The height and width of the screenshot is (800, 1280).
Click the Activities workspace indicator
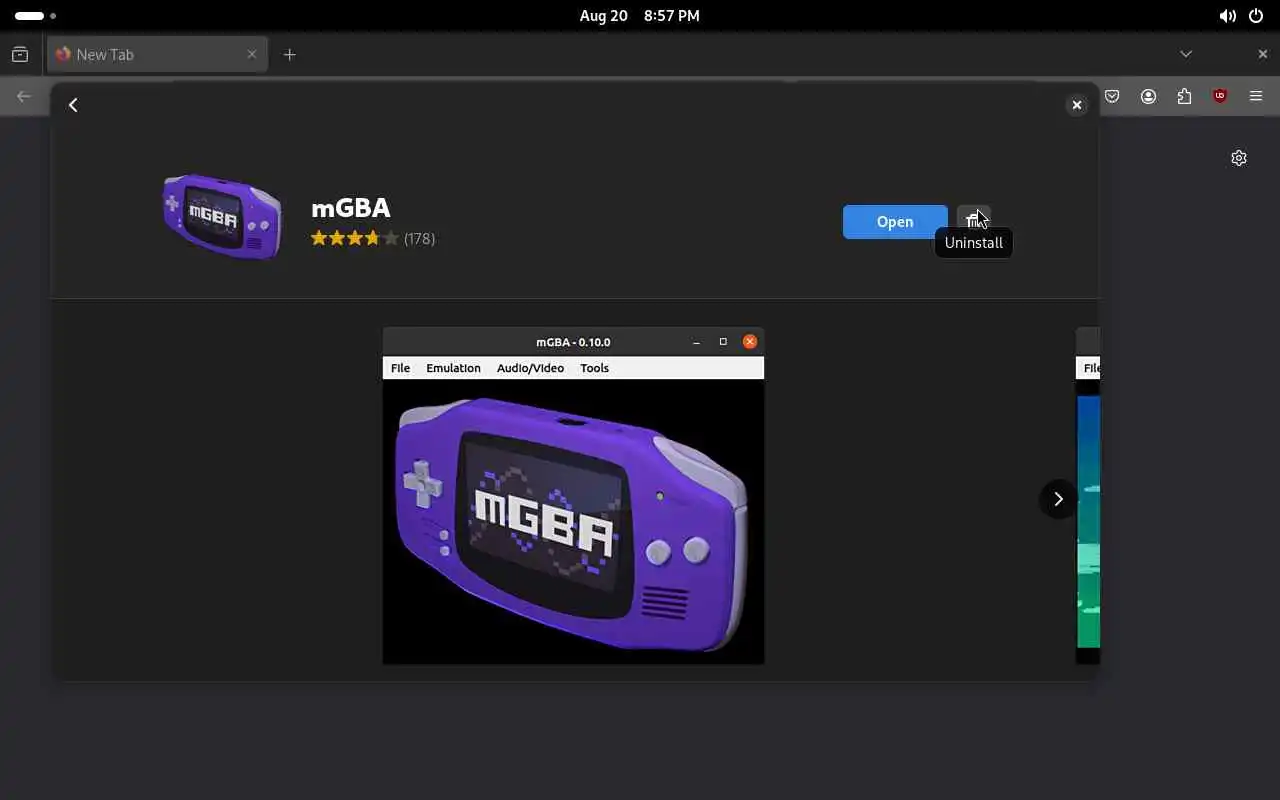(x=35, y=16)
